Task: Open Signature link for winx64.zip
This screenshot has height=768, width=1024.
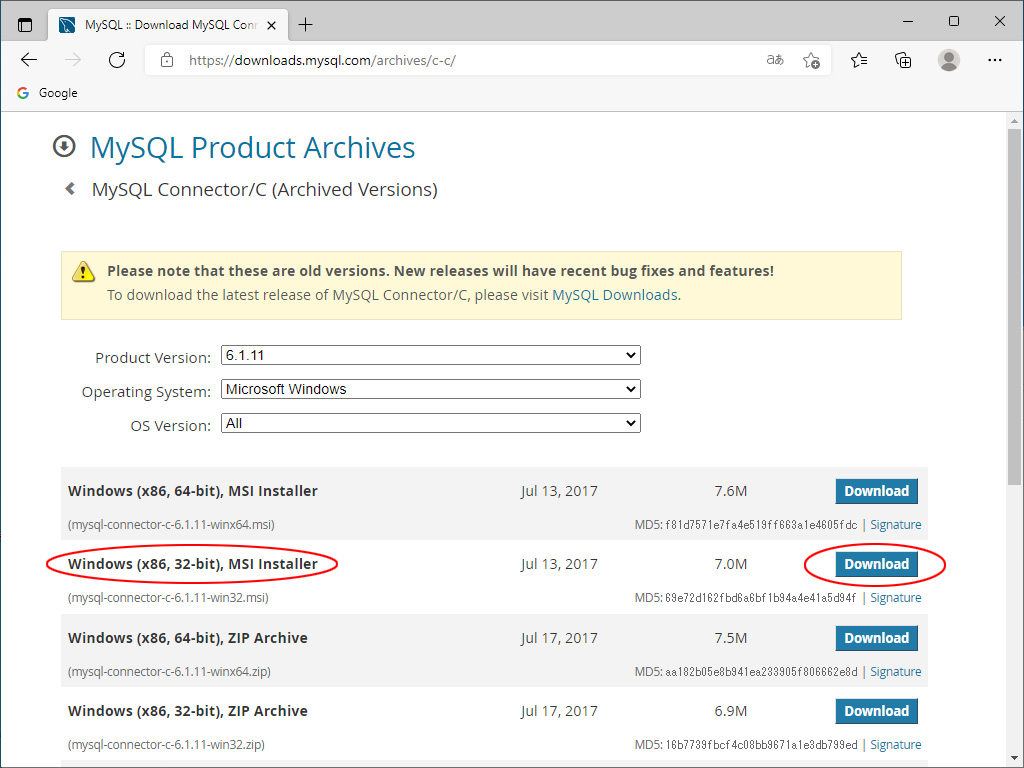Action: [895, 671]
